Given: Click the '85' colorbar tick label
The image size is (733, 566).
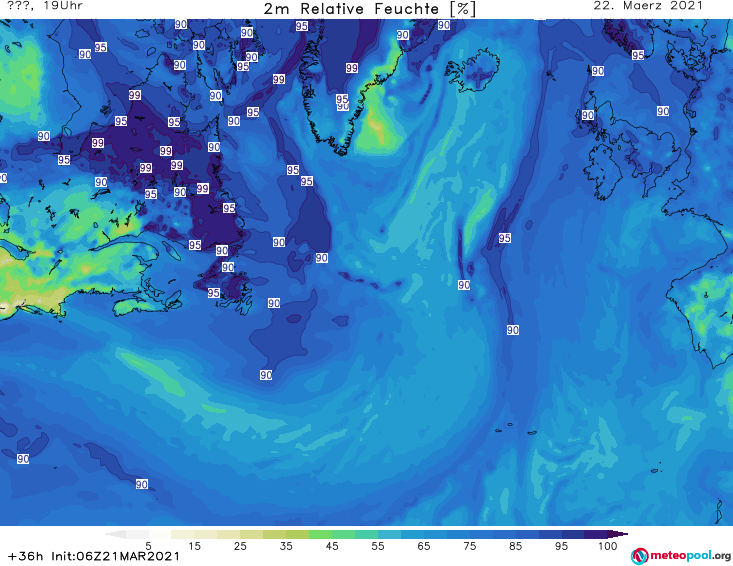Looking at the screenshot, I should 515,546.
